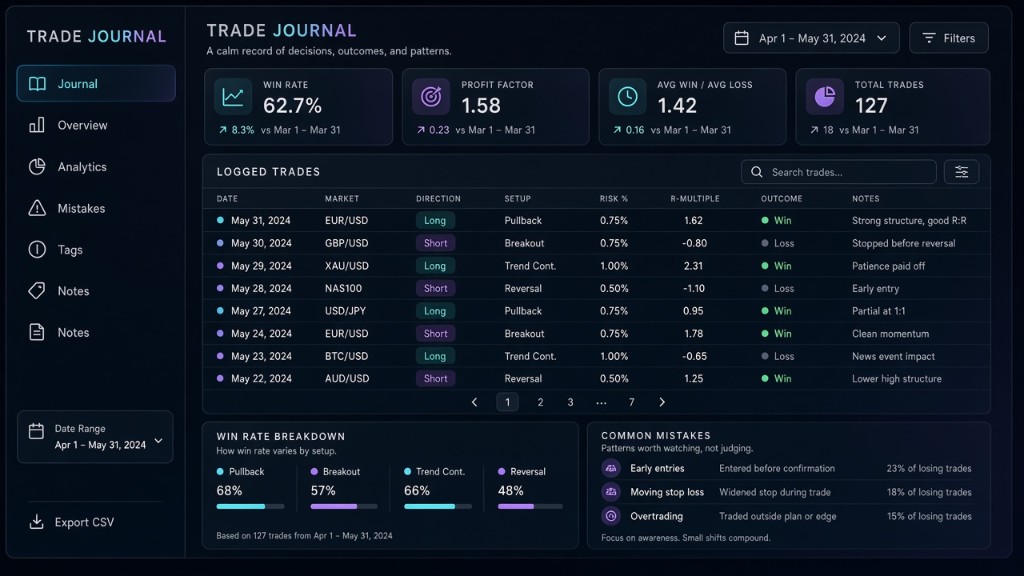Click the Profit Factor target icon

click(x=431, y=97)
